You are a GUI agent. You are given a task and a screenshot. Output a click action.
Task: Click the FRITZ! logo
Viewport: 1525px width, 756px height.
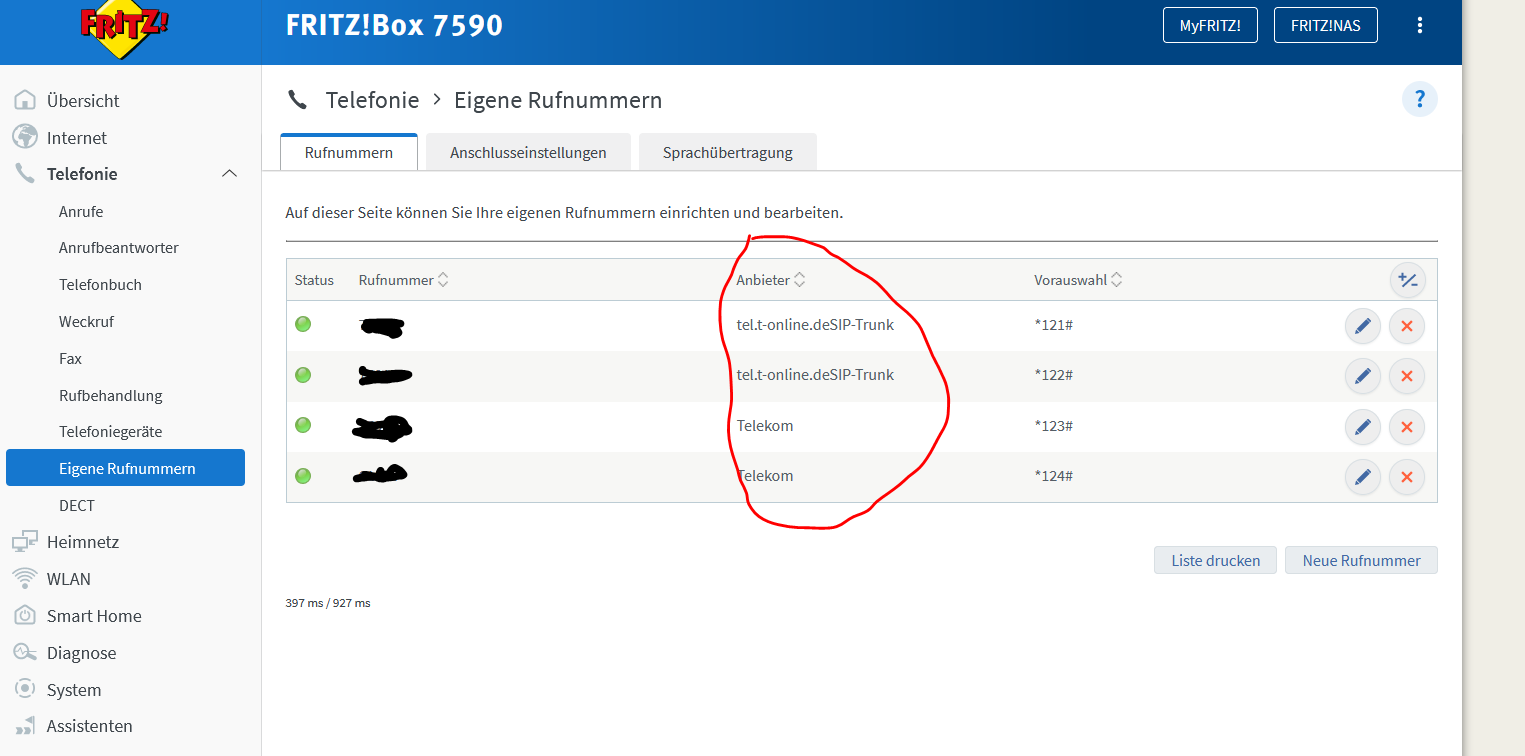click(x=125, y=31)
